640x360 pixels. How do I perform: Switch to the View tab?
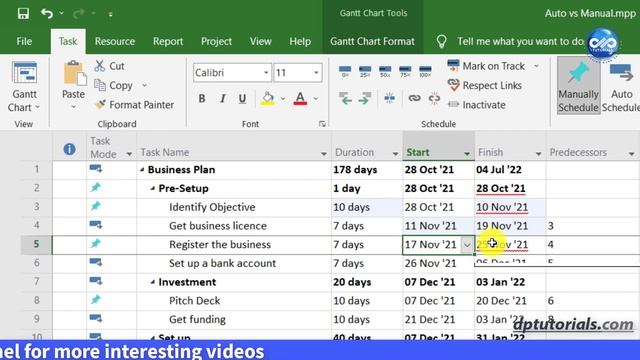click(260, 41)
